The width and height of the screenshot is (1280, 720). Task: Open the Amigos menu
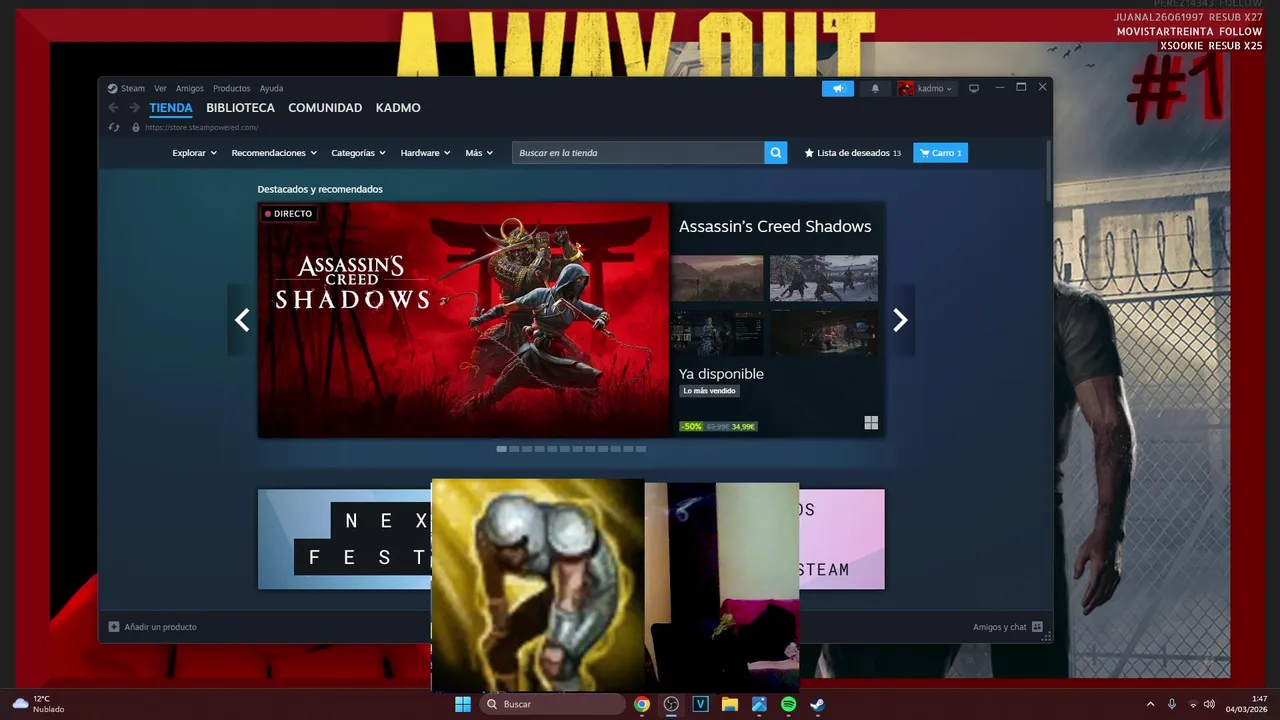coord(190,88)
